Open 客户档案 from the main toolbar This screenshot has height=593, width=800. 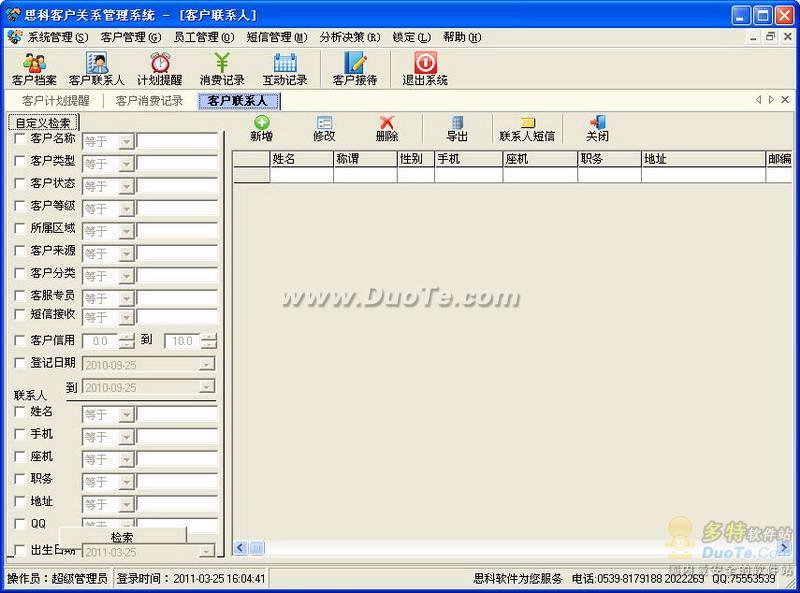(x=33, y=68)
